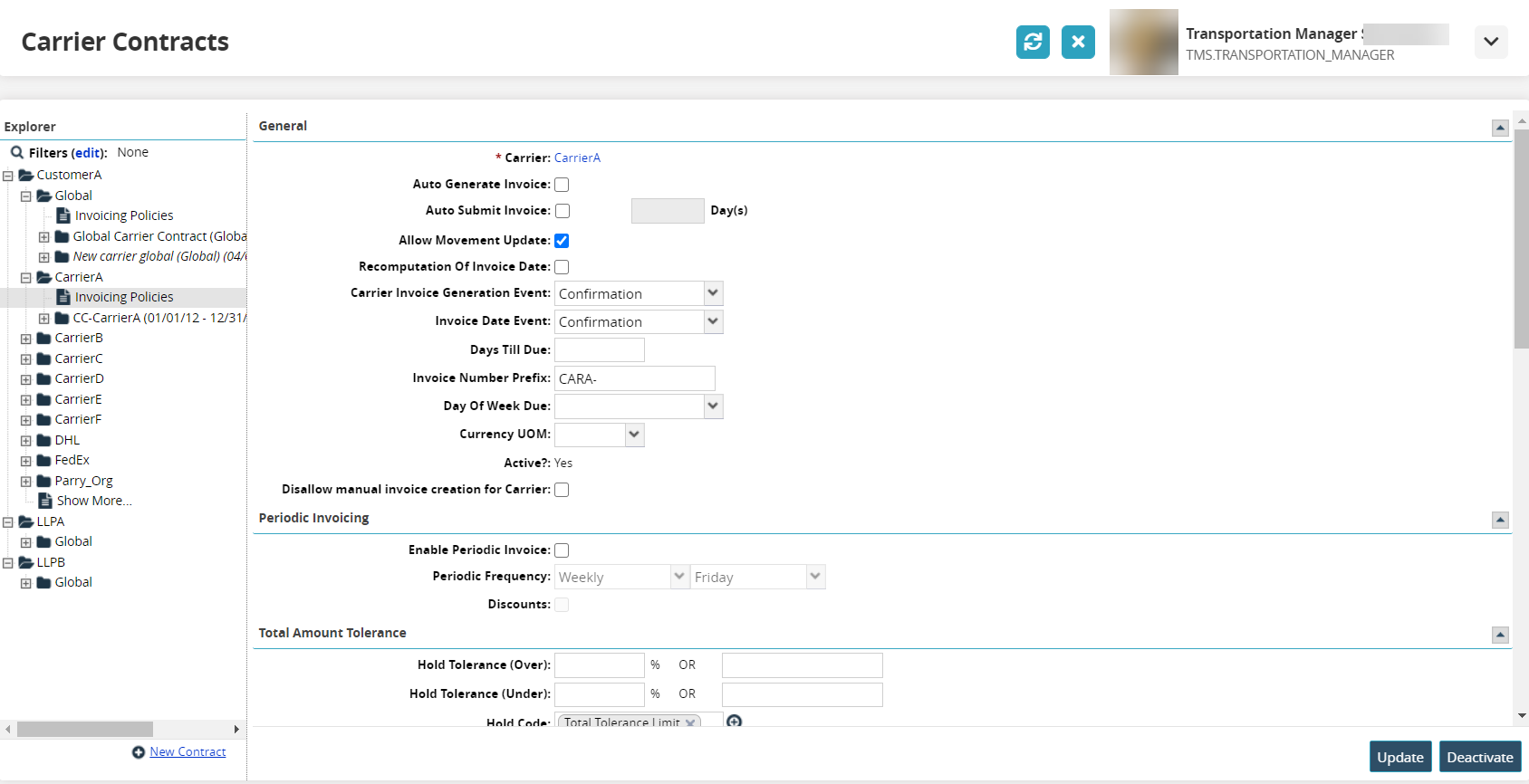Collapse the General section arrow icon
The height and width of the screenshot is (784, 1529).
pos(1500,128)
